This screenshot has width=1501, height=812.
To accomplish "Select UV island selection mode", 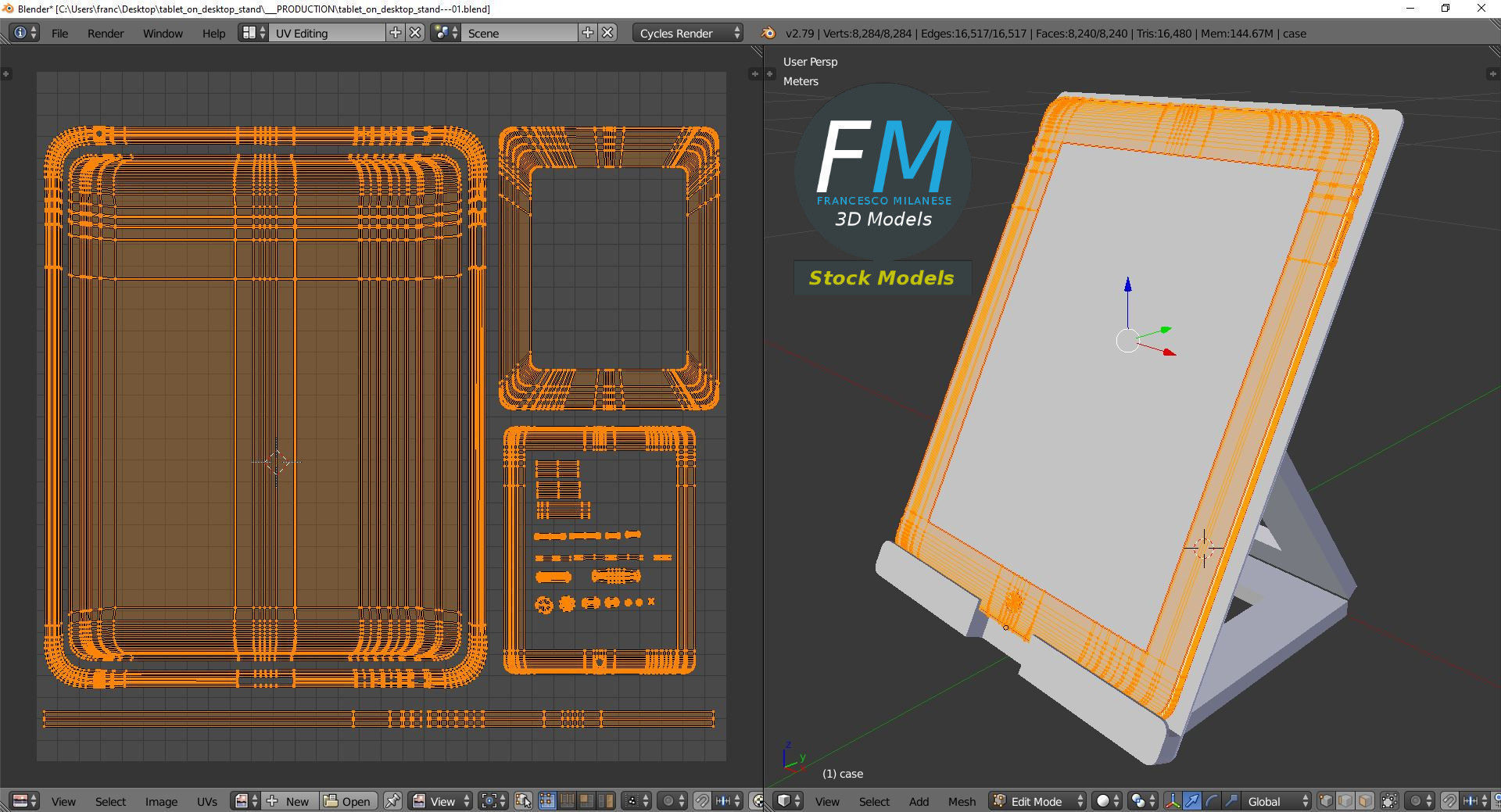I will point(605,801).
